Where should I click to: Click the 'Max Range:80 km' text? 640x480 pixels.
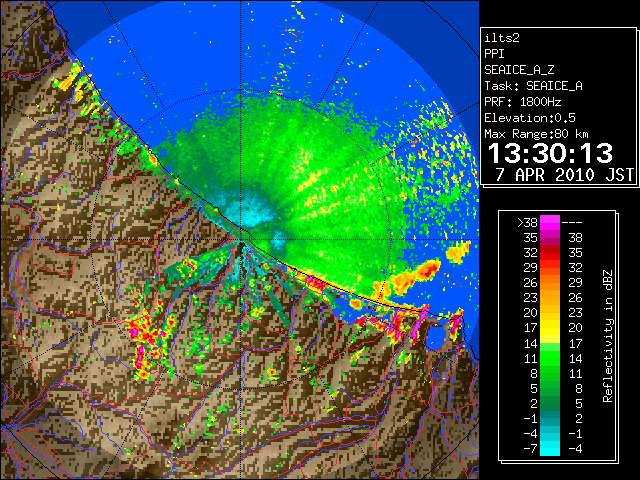[536, 134]
